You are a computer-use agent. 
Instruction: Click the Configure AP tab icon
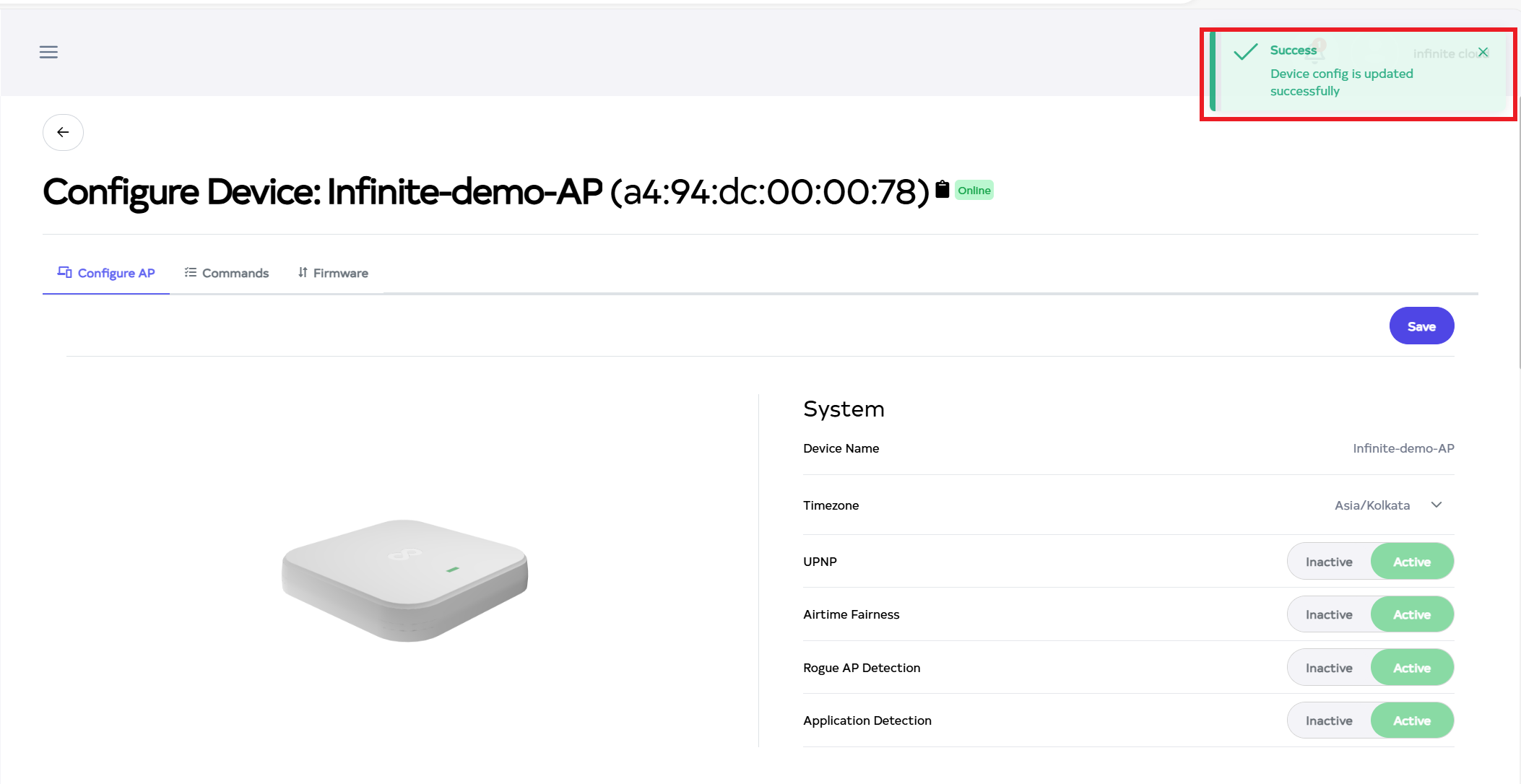pos(64,272)
